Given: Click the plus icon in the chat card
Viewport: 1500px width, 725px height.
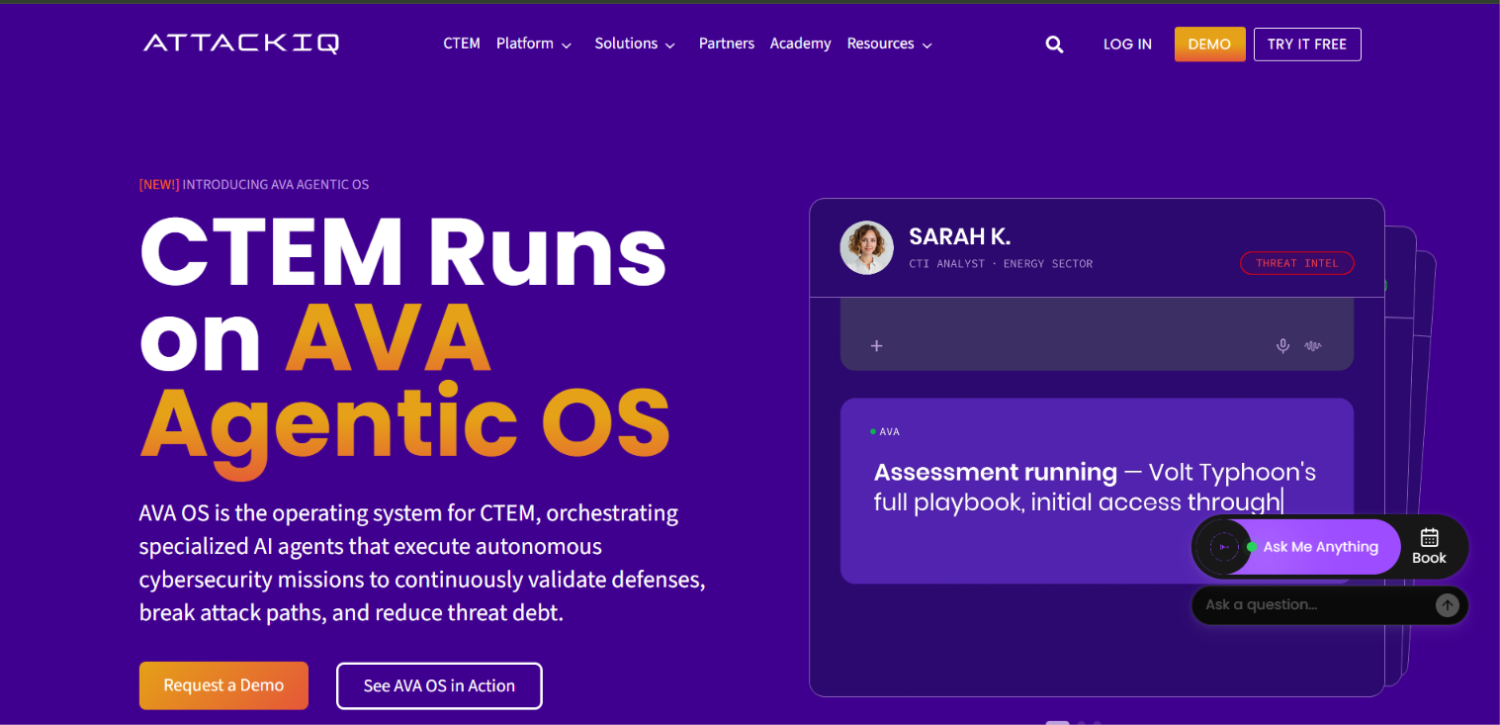Looking at the screenshot, I should [x=876, y=346].
